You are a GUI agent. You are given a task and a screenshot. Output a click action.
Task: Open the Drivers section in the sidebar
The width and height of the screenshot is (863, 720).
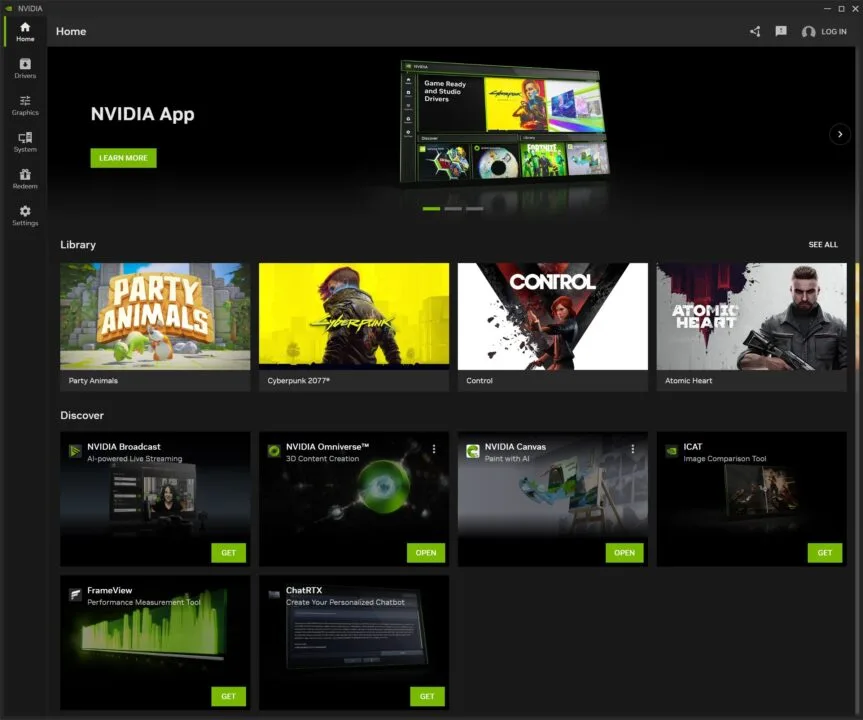coord(24,68)
